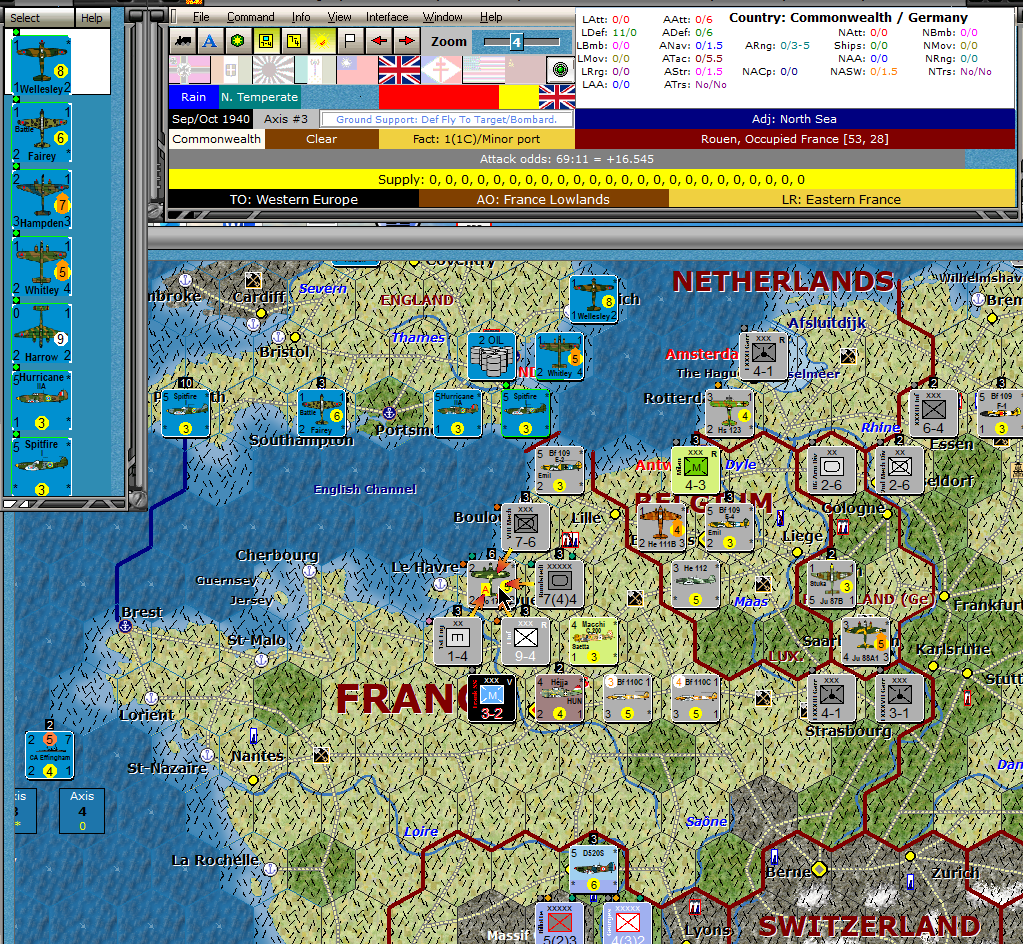This screenshot has width=1023, height=944.
Task: Open the Info menu
Action: point(301,17)
